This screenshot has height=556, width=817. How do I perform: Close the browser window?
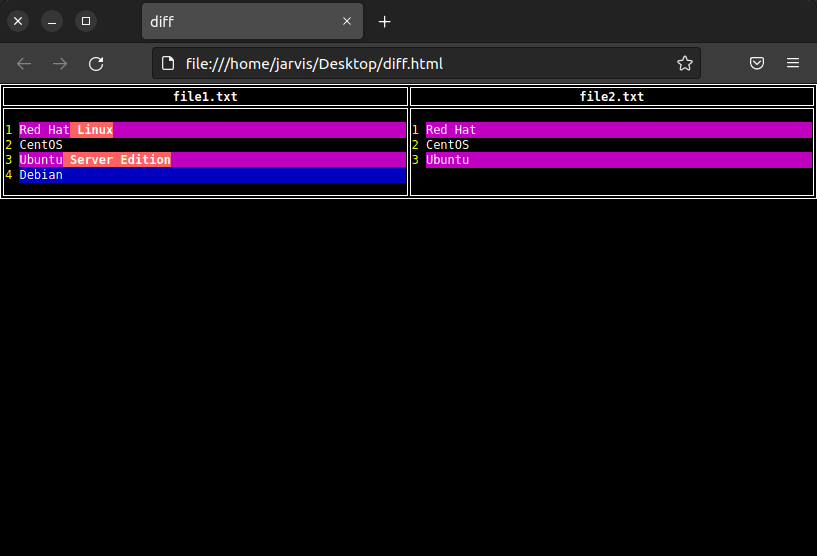[18, 21]
